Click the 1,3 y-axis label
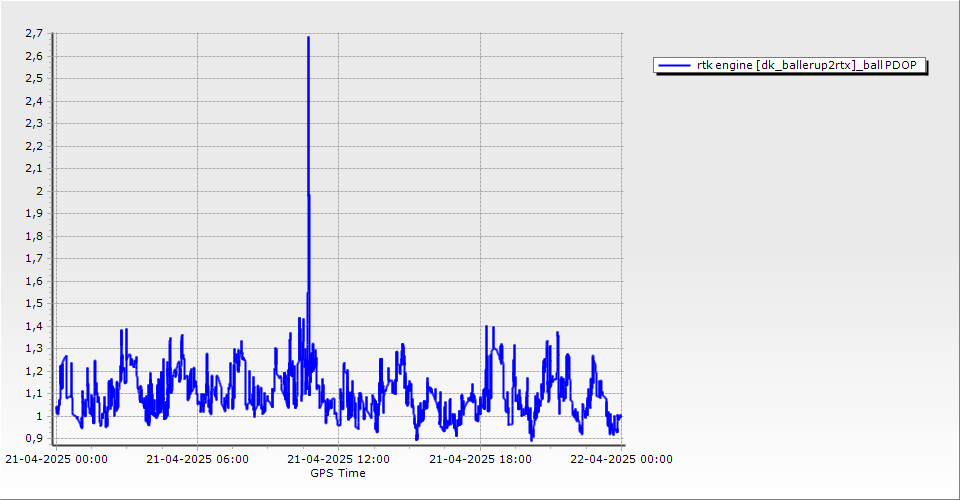The width and height of the screenshot is (960, 500). point(34,348)
